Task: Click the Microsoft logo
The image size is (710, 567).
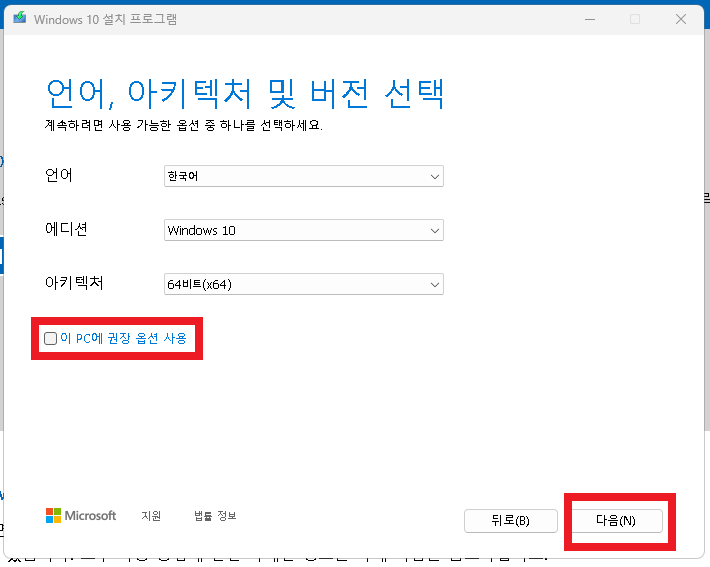Action: click(81, 515)
